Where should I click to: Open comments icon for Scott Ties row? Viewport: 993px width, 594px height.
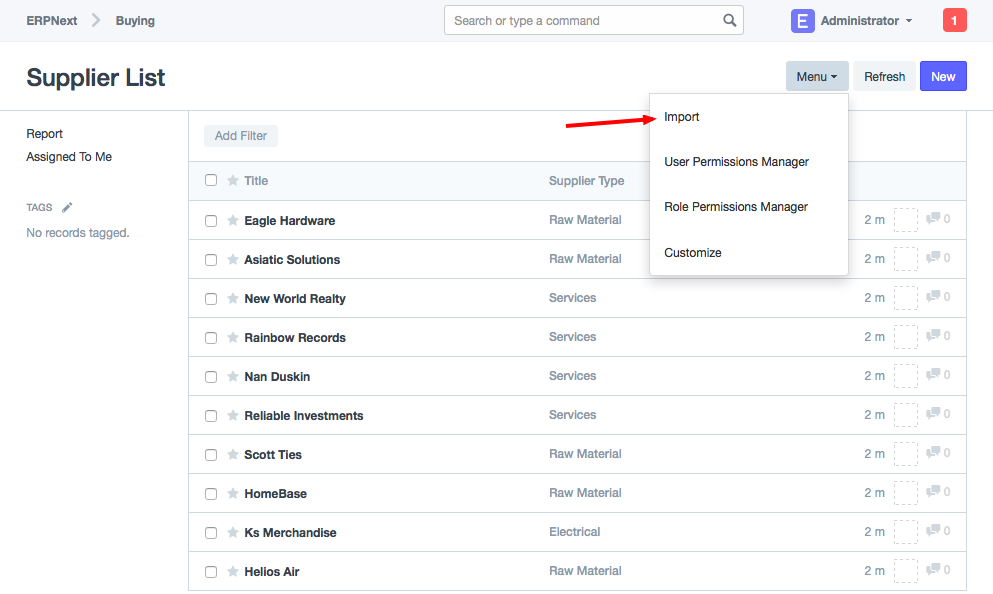pos(933,454)
